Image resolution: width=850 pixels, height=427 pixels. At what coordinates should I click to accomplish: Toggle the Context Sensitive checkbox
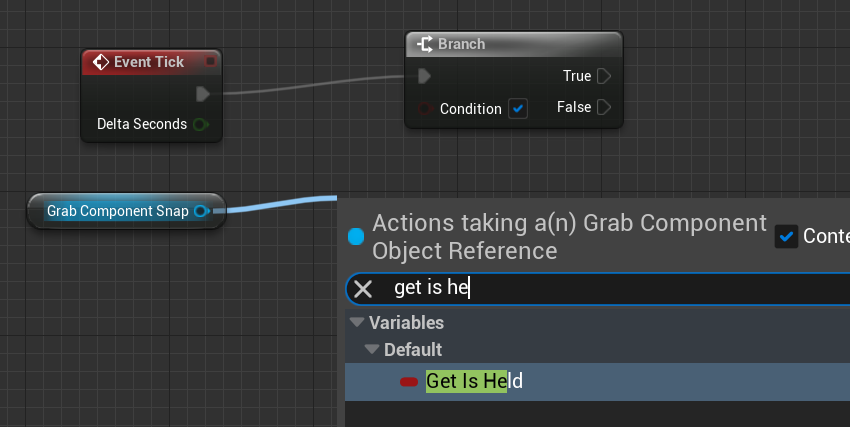pos(787,237)
